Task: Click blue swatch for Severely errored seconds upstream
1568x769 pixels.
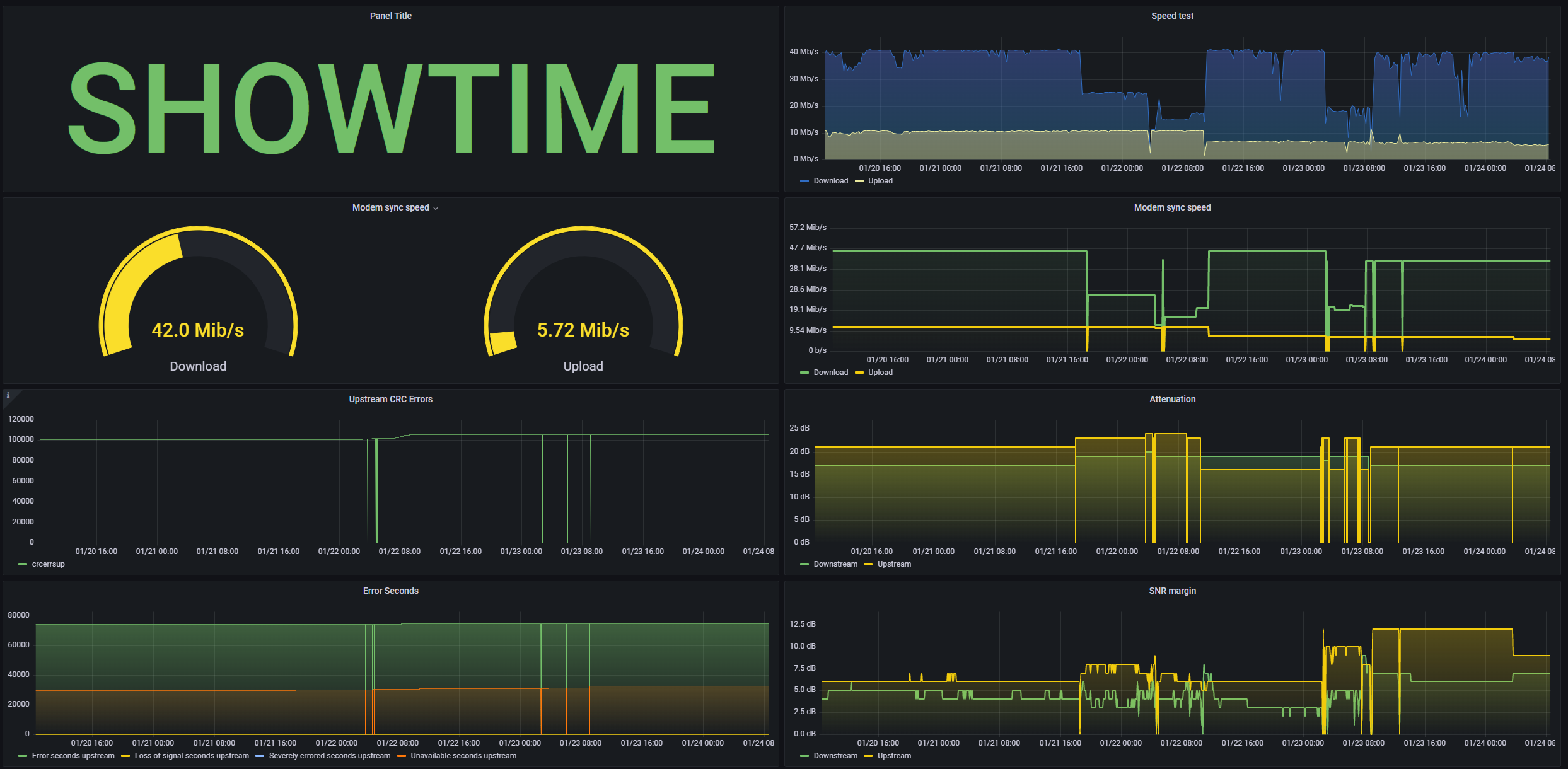Action: tap(260, 756)
